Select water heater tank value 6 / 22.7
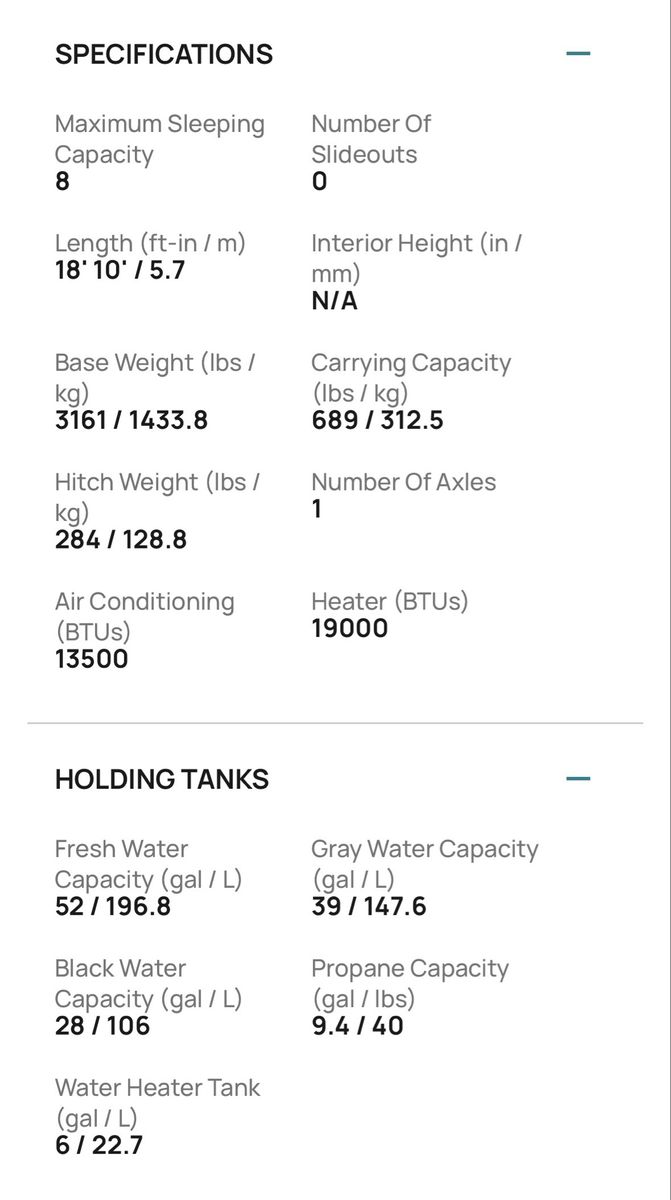 click(x=99, y=1145)
